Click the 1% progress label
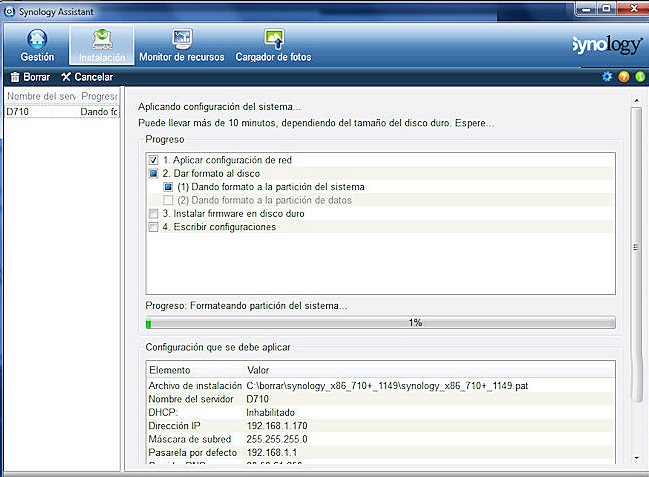 point(415,323)
